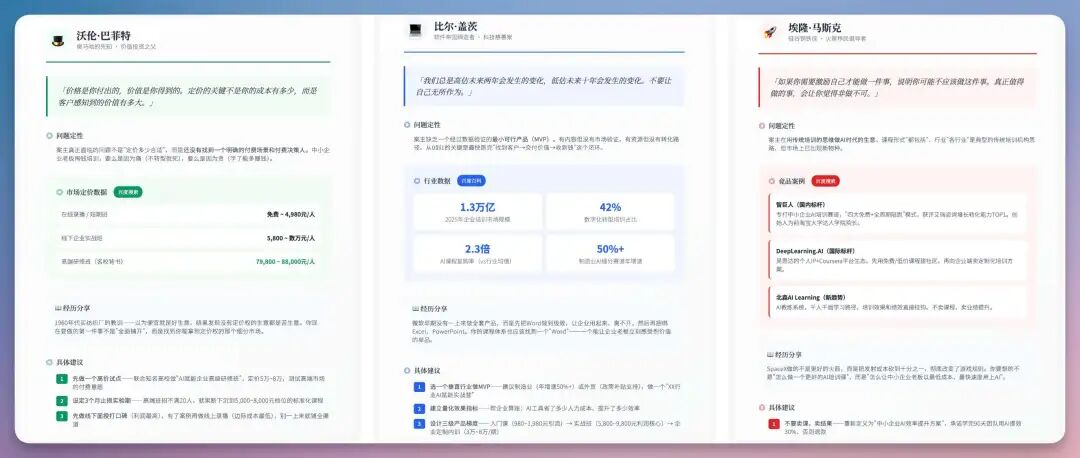Click Buffett suggestion text starting 先做一个高价试点

[x=196, y=382]
